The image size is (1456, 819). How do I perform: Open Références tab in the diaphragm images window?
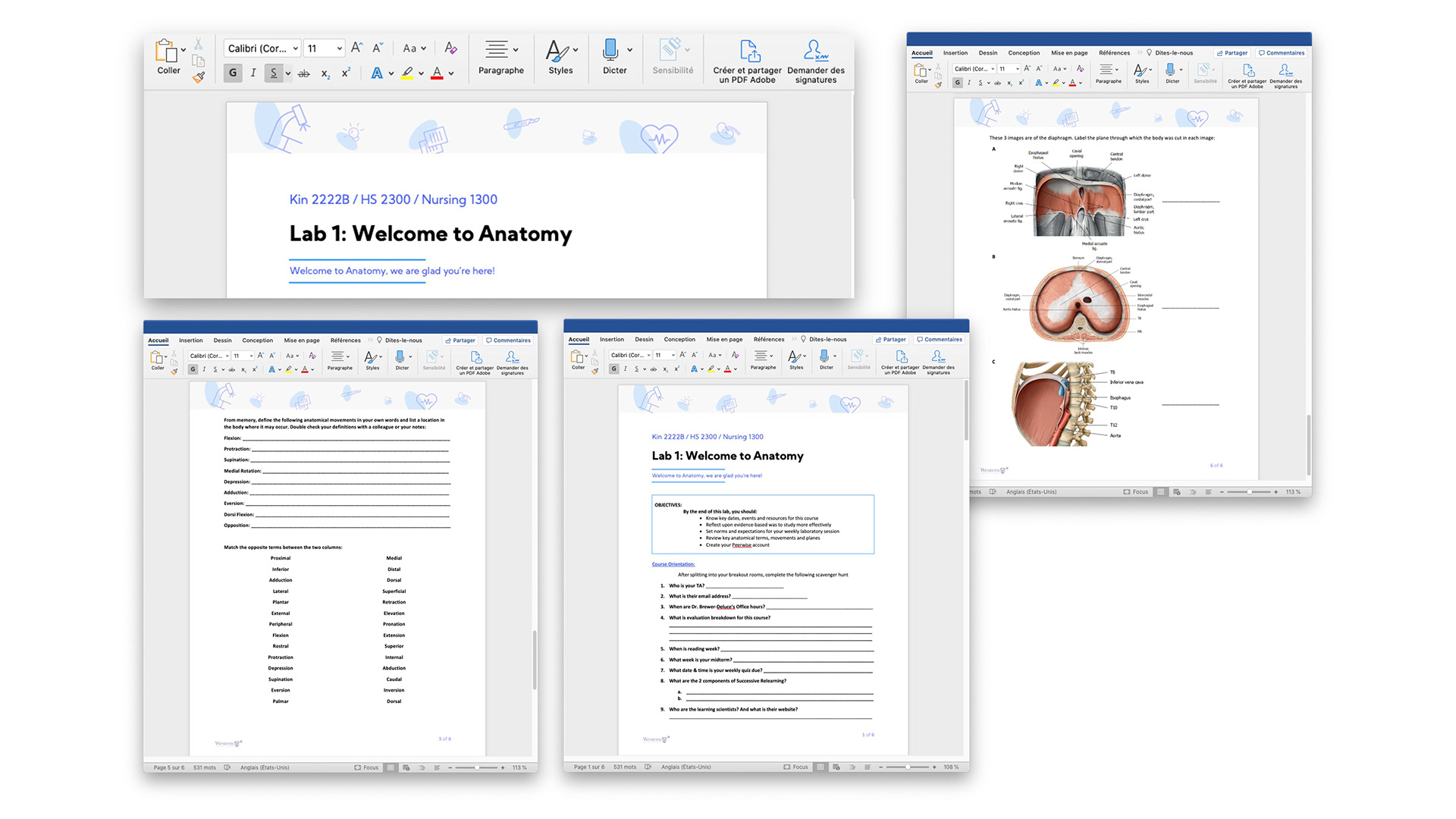coord(1114,53)
